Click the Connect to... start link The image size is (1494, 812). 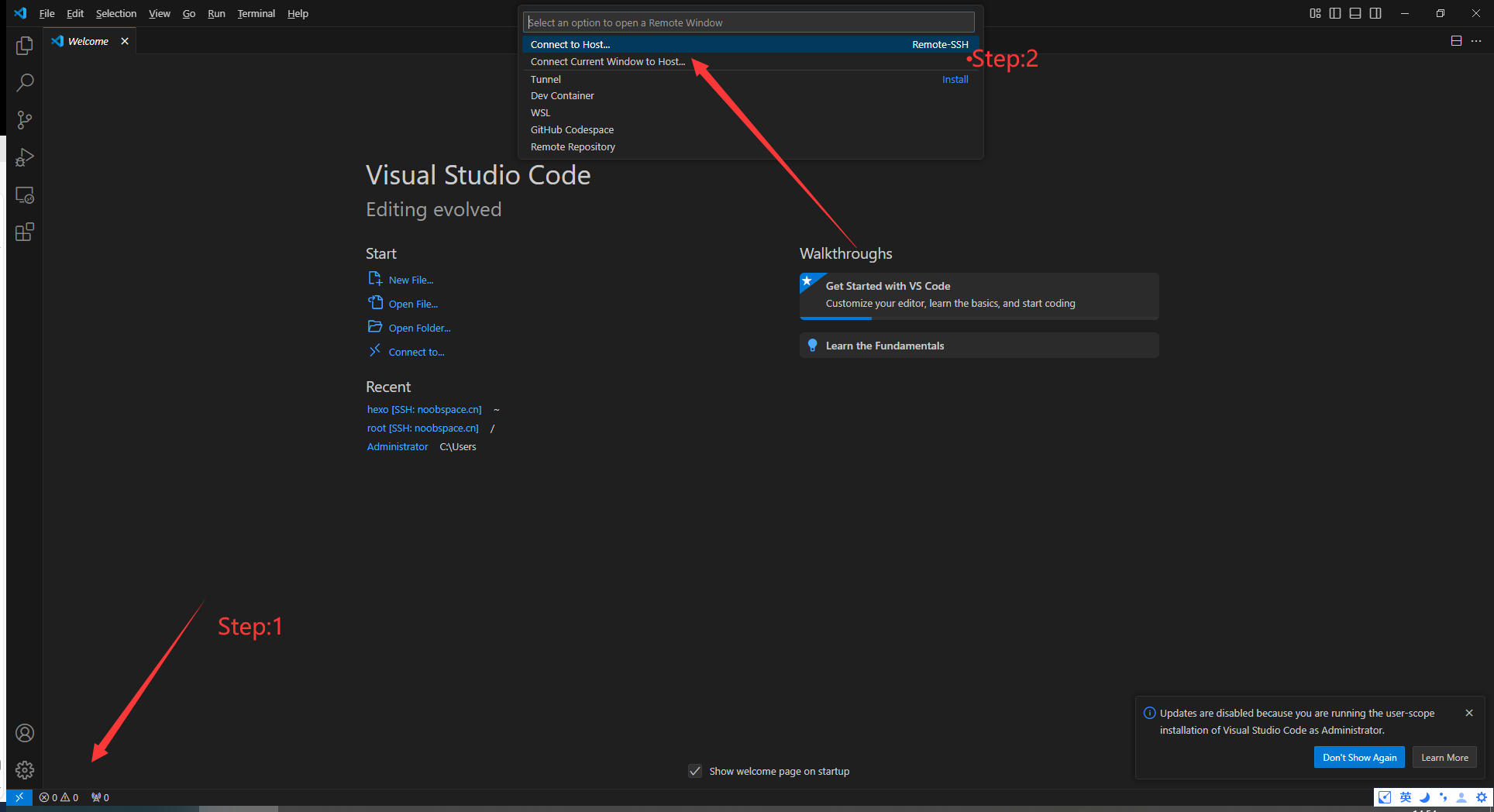click(x=416, y=352)
